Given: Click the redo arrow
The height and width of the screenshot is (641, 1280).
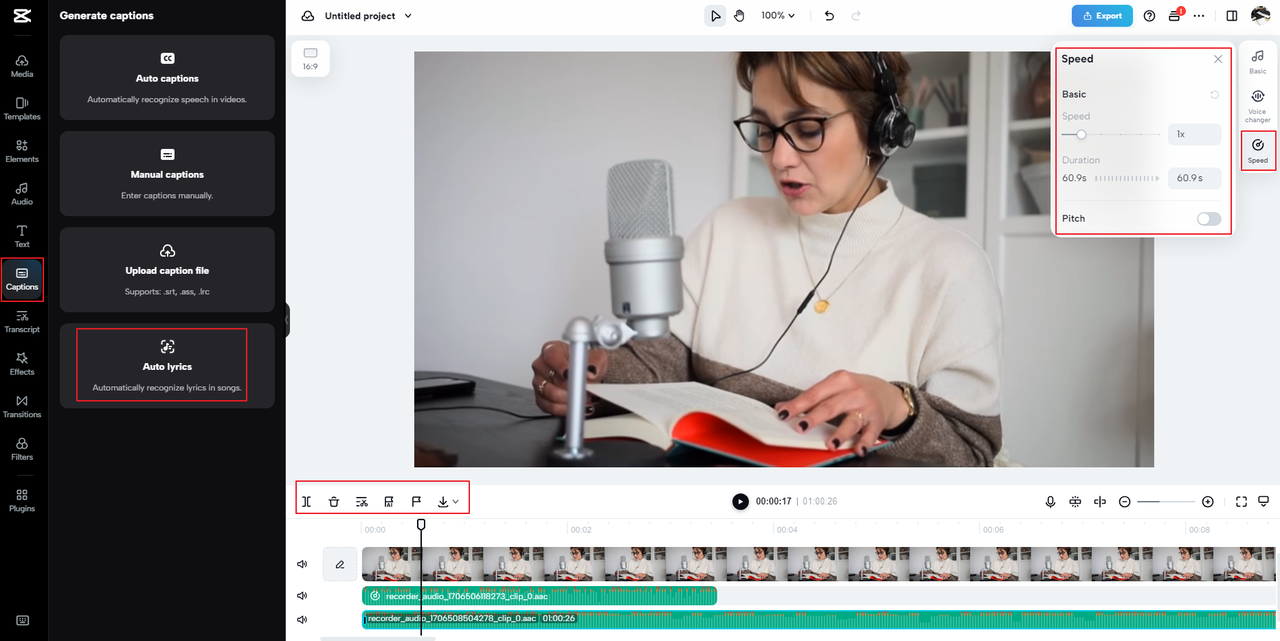Looking at the screenshot, I should pos(856,16).
